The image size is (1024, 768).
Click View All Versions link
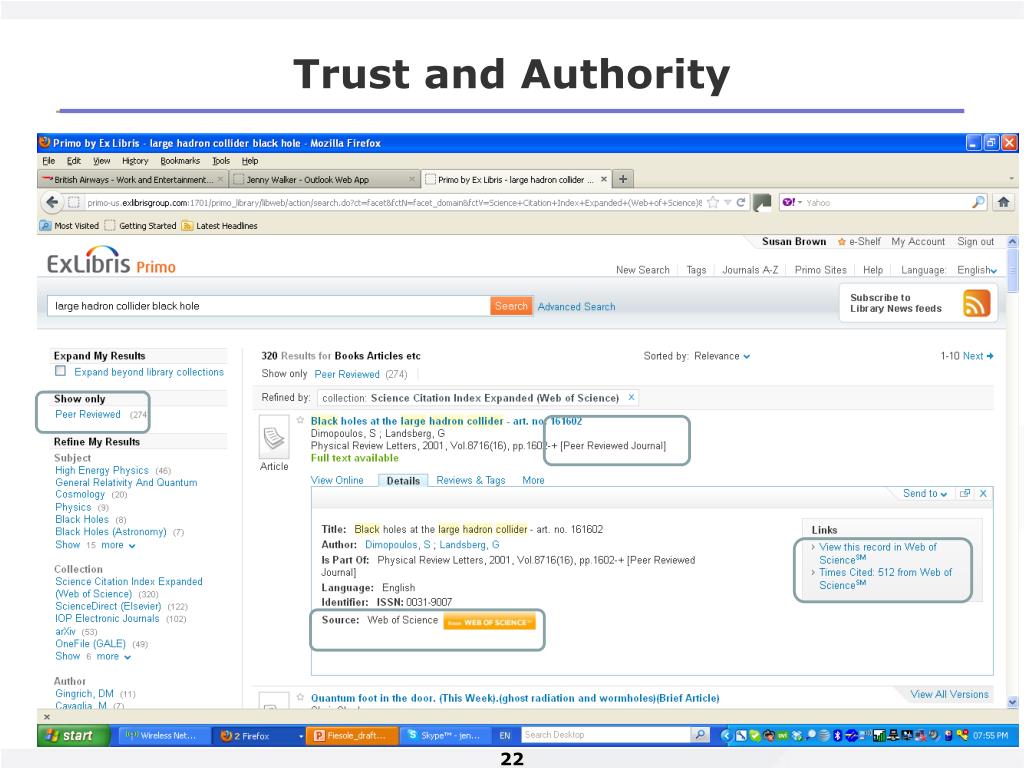click(x=950, y=694)
